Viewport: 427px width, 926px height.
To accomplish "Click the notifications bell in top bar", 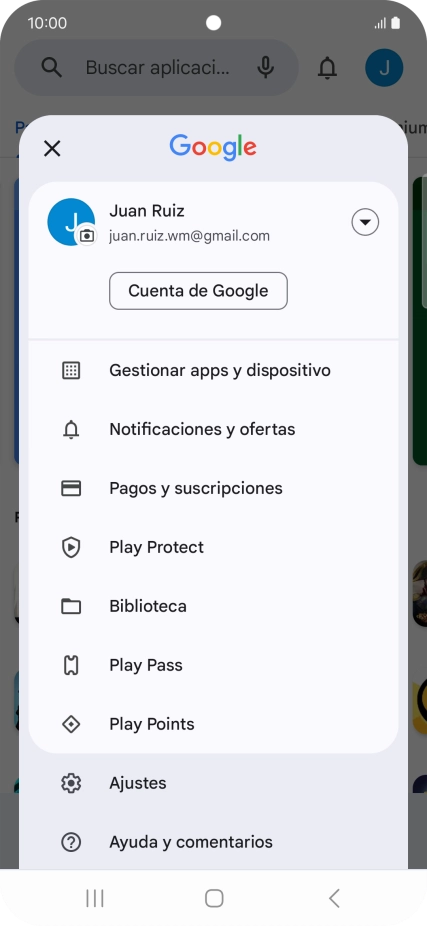I will [327, 68].
